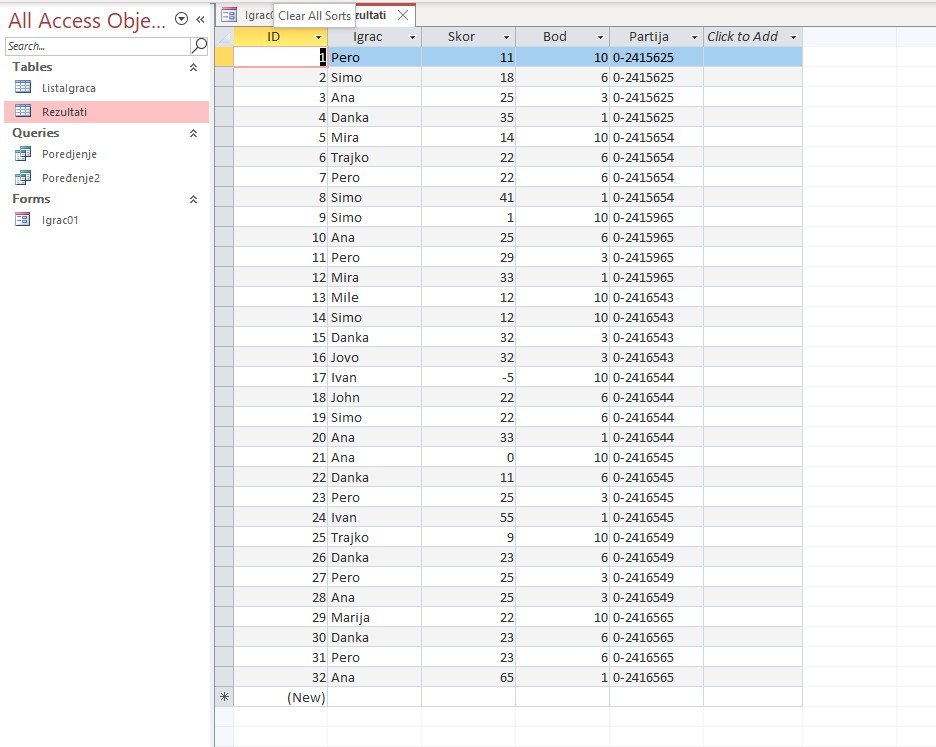Click the Poređenje2 query icon
This screenshot has height=747, width=936.
pos(23,177)
